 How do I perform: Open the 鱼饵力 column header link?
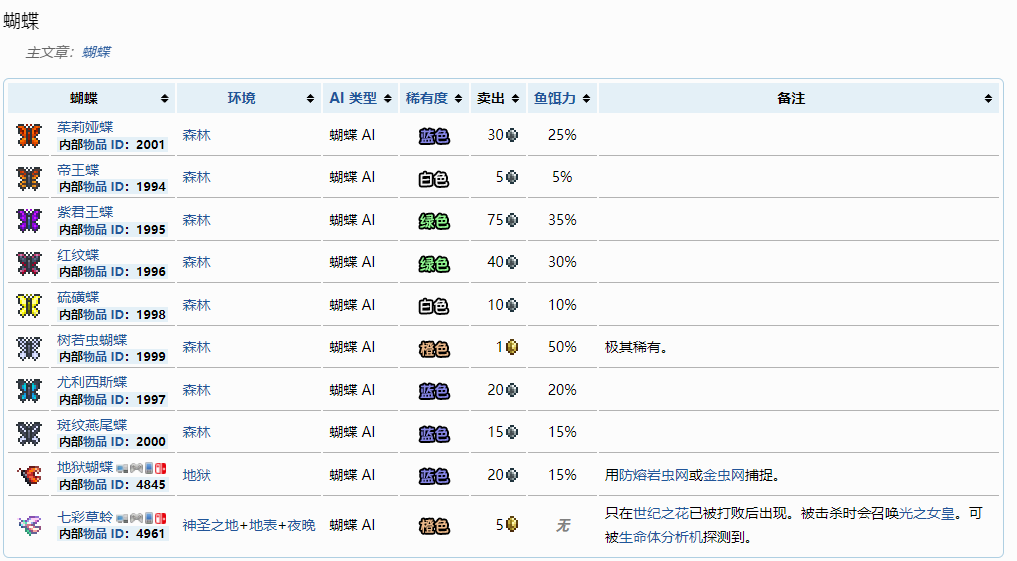[555, 98]
